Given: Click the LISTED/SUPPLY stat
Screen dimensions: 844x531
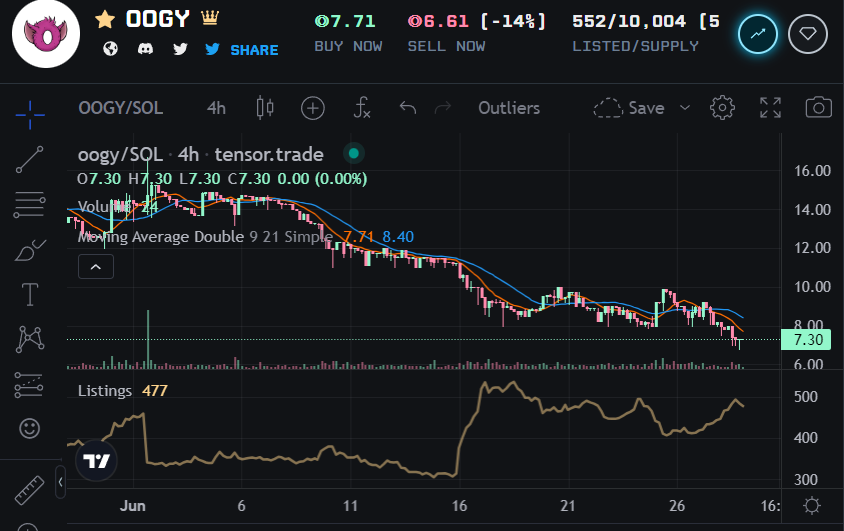Looking at the screenshot, I should (x=635, y=46).
